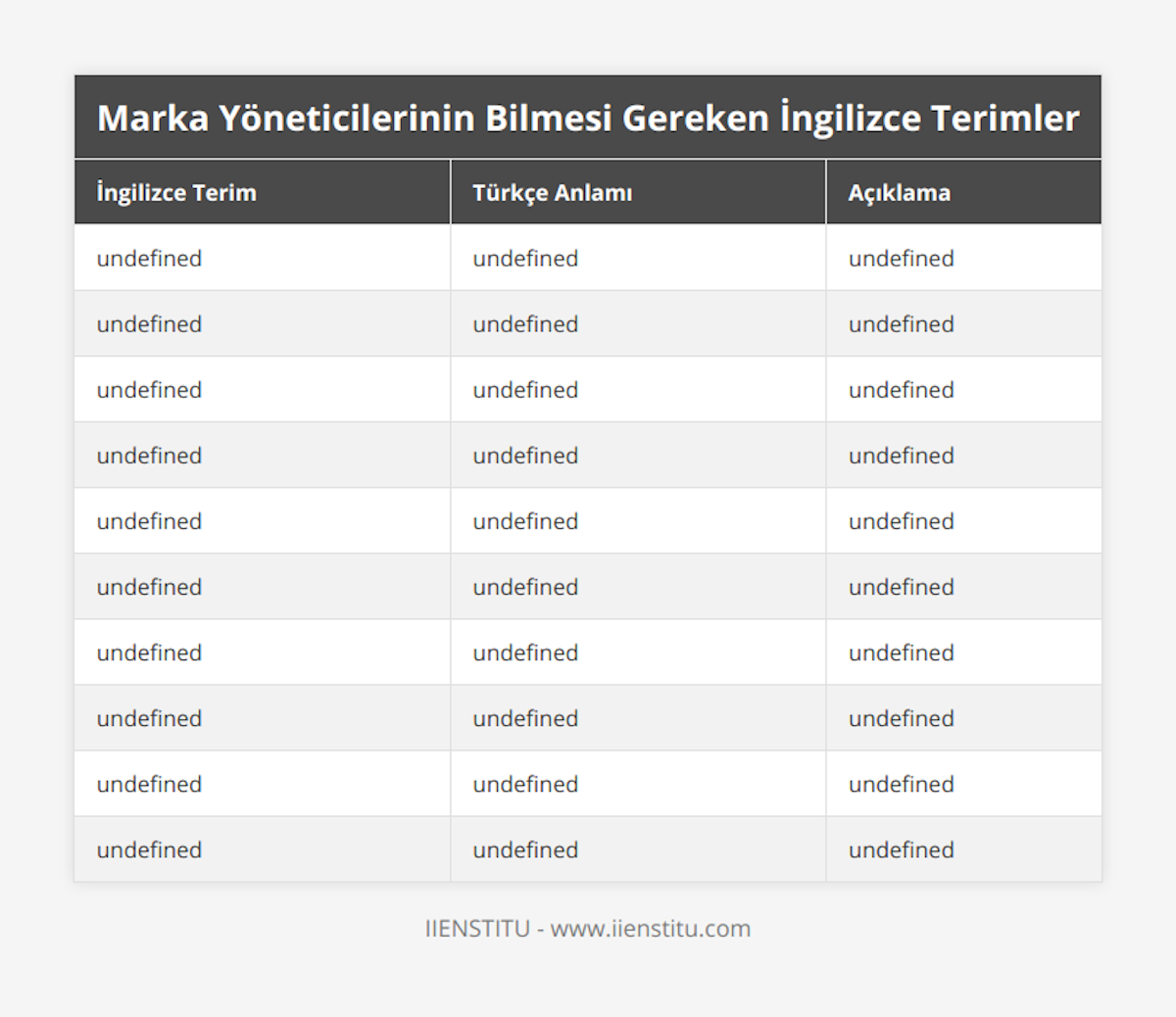
Task: Open the IIENSTITU www.iienstitu.com footer link
Action: tap(588, 929)
